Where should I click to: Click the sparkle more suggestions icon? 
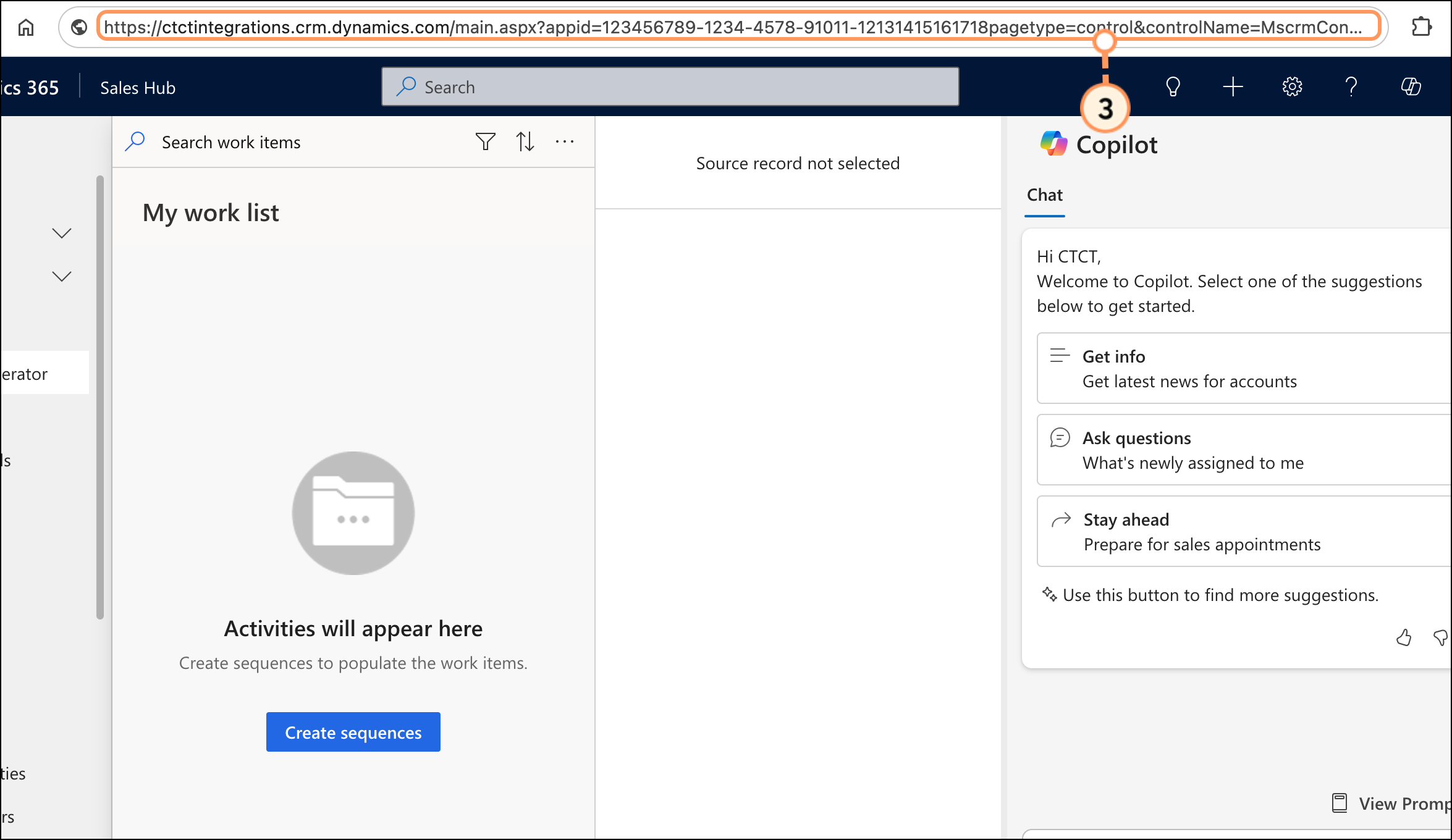[x=1049, y=594]
